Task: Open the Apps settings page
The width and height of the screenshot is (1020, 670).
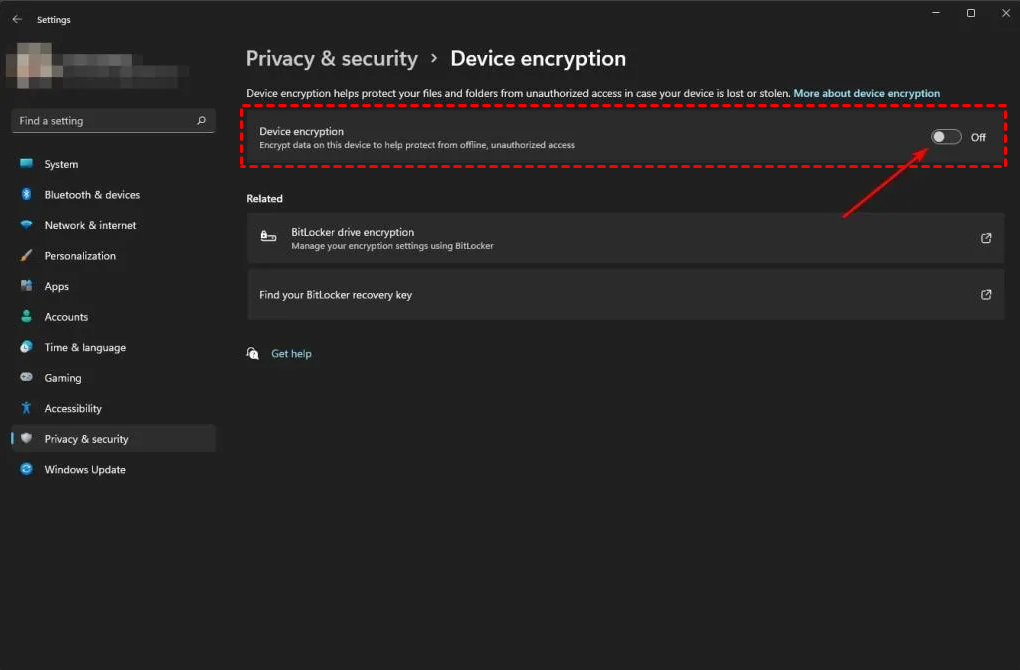Action: tap(57, 286)
